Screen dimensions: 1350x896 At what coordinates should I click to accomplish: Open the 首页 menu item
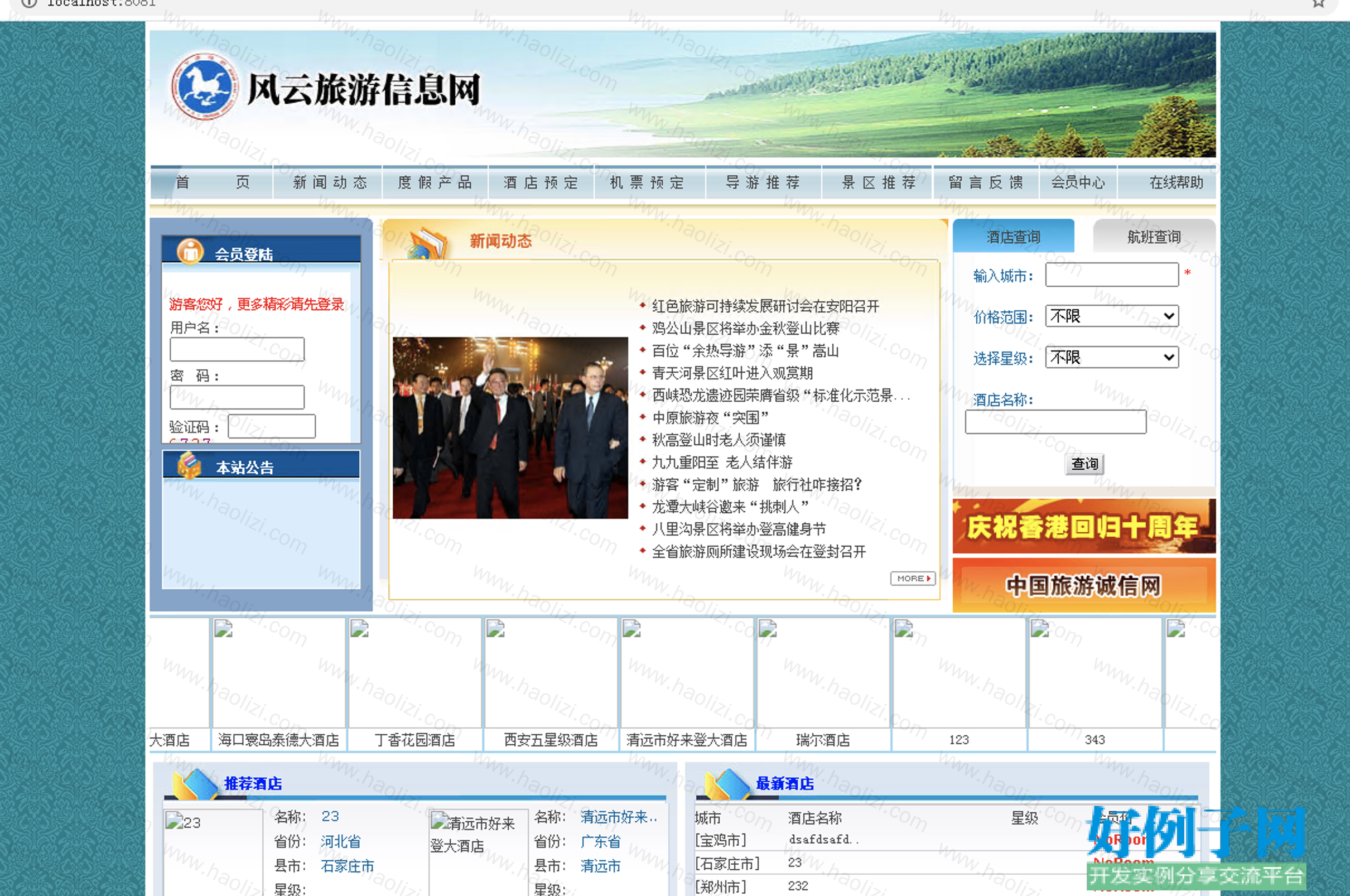tap(213, 182)
